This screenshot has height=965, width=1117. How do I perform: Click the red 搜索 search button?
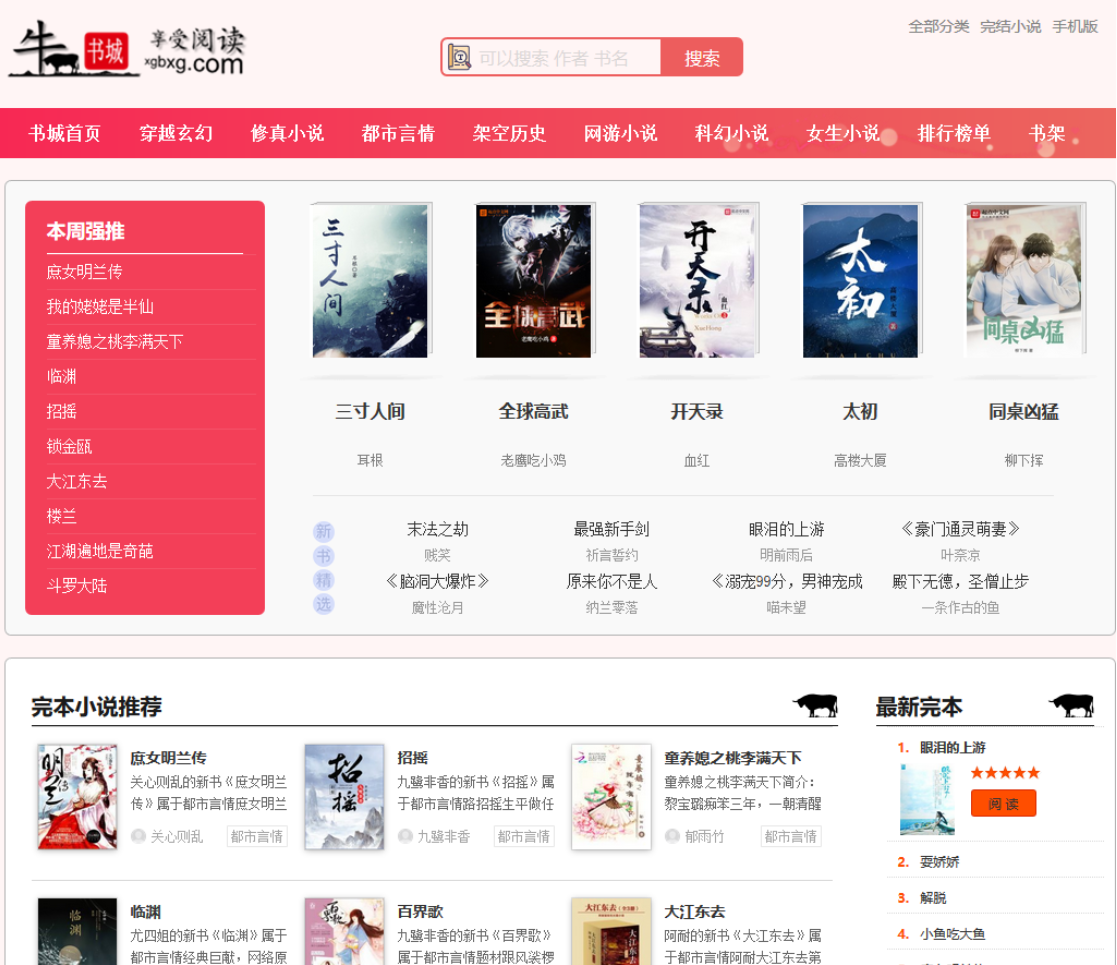click(x=702, y=58)
